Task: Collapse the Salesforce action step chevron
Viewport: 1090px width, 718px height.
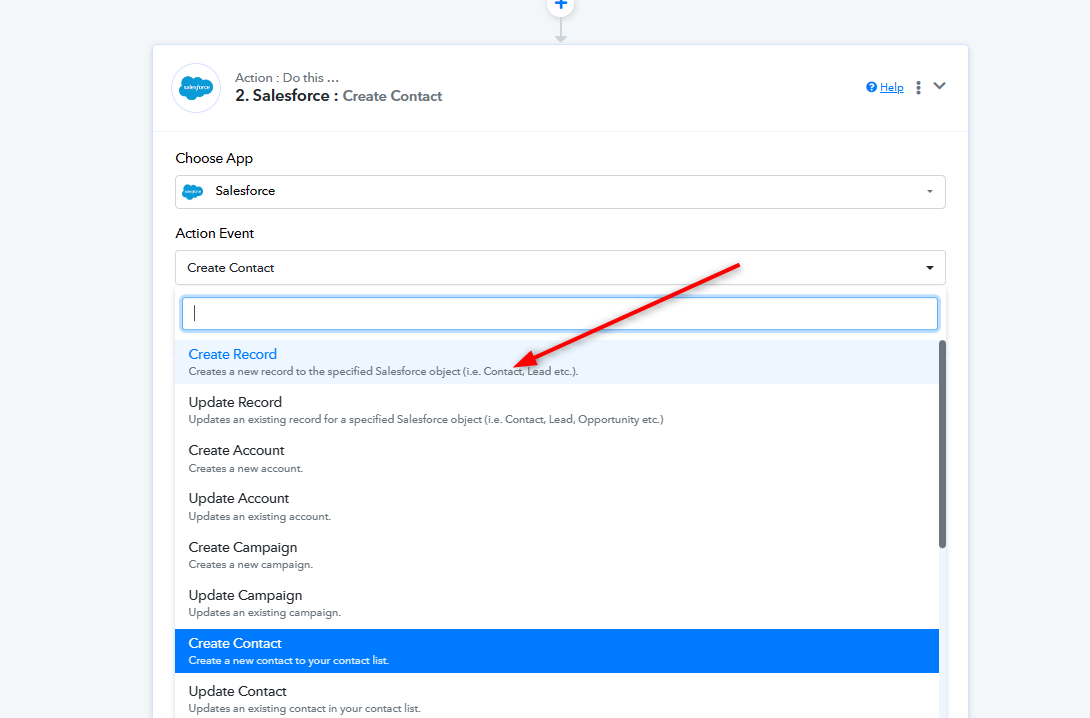Action: [x=939, y=86]
